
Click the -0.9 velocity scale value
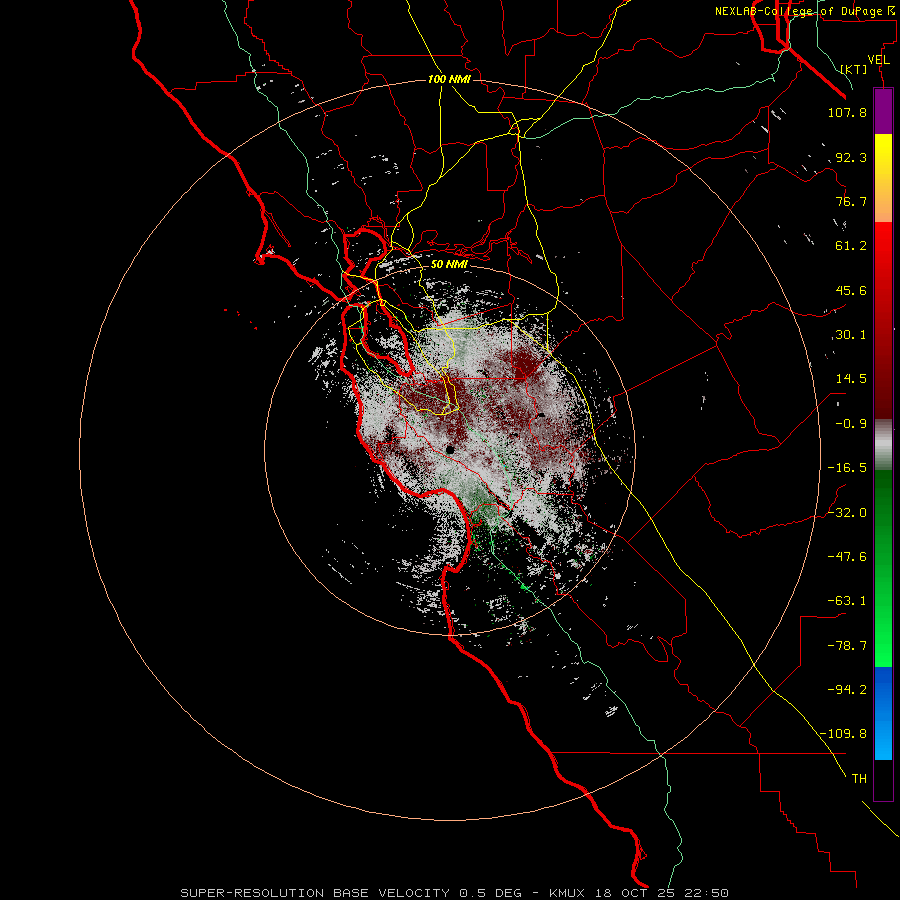[x=851, y=424]
